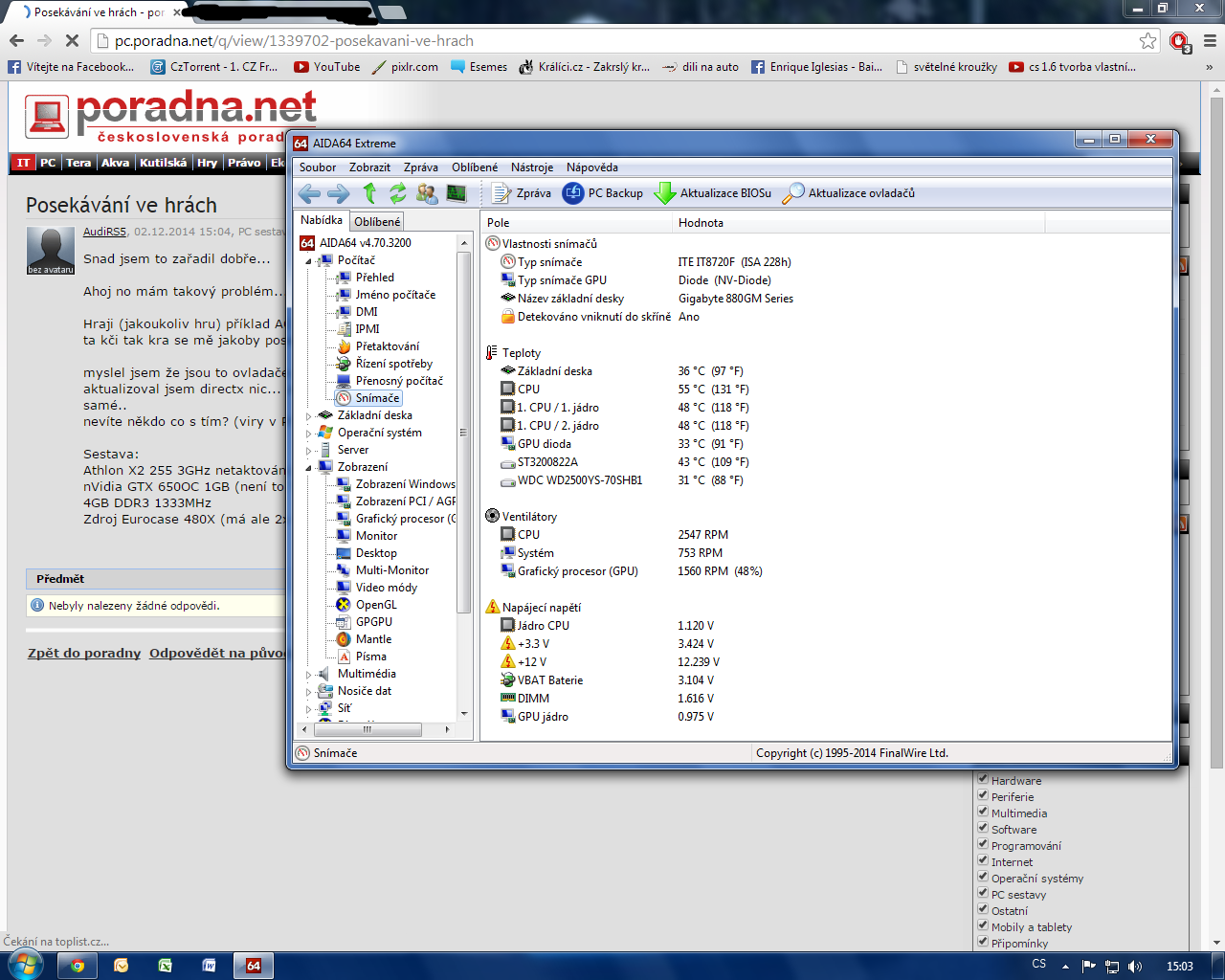Open PC Backup from AIDA64 toolbar

pos(603,193)
